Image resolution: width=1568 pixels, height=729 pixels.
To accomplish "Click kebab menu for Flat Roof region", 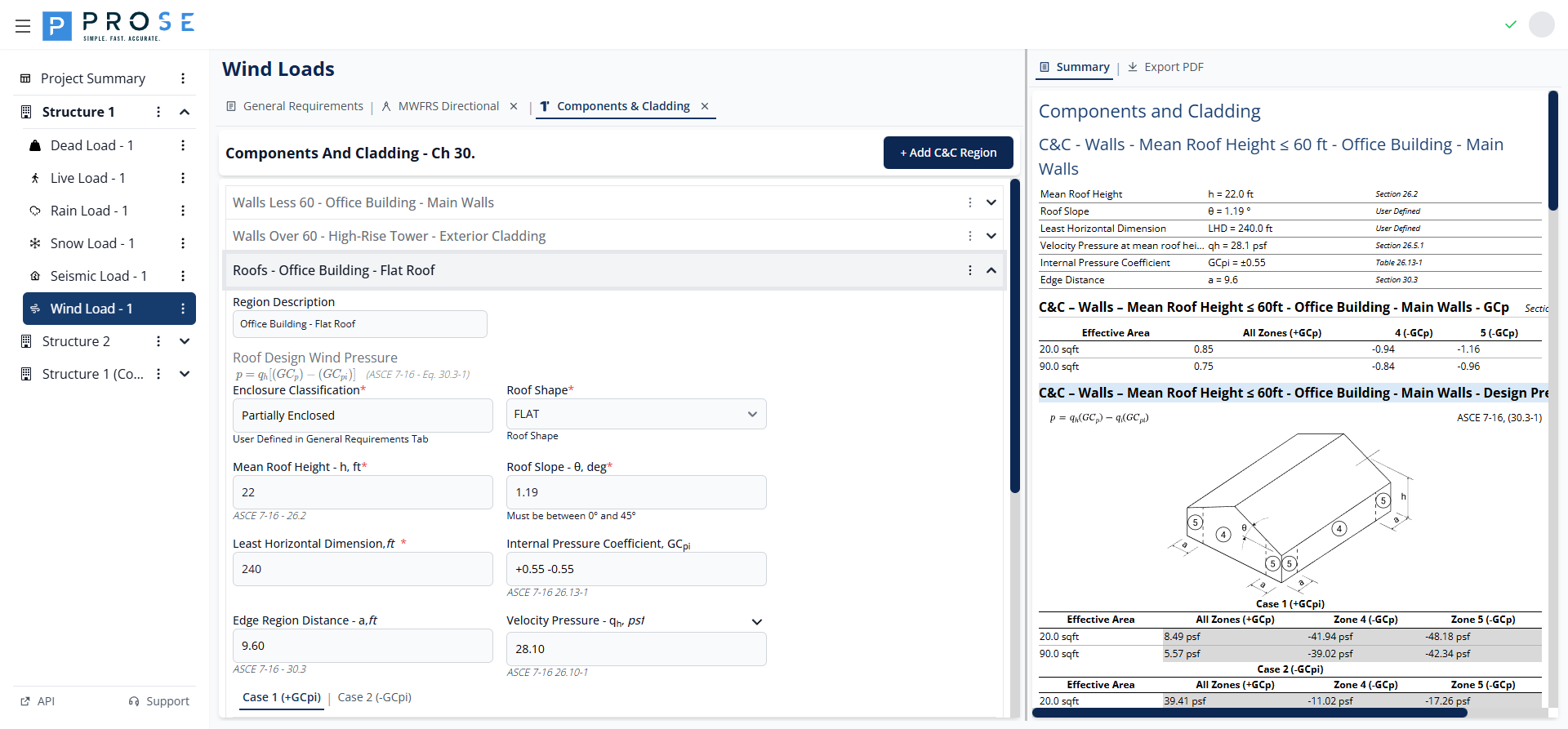I will [970, 270].
